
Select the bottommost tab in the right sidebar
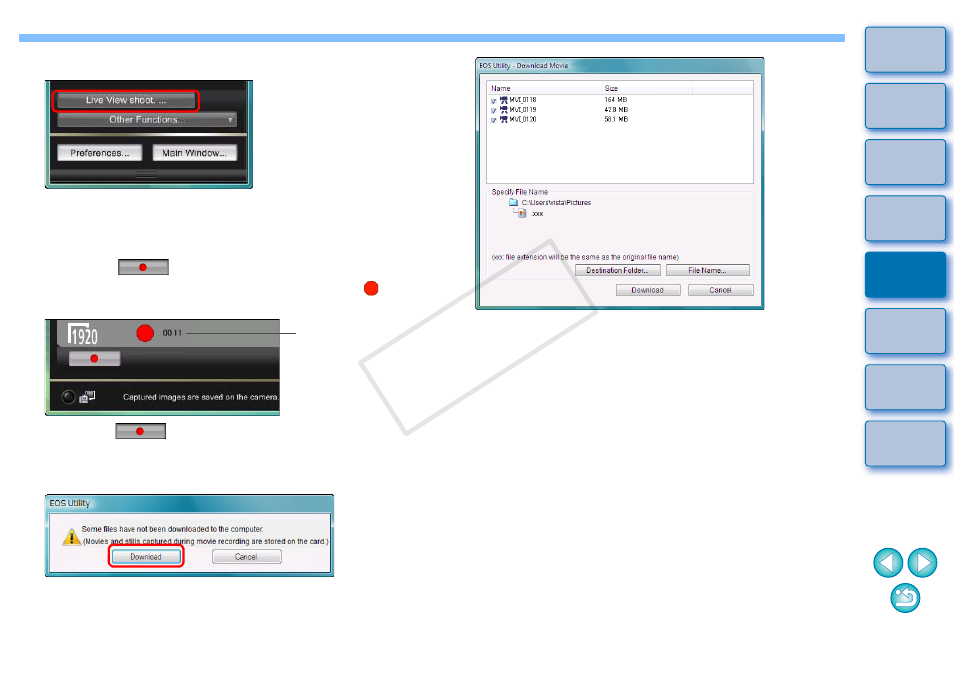point(905,443)
